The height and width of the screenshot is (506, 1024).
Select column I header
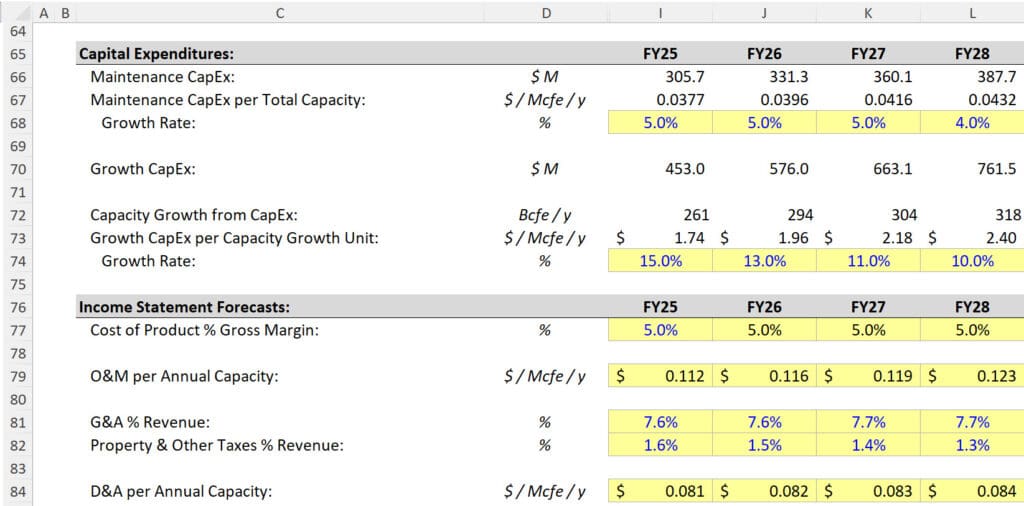coord(660,12)
